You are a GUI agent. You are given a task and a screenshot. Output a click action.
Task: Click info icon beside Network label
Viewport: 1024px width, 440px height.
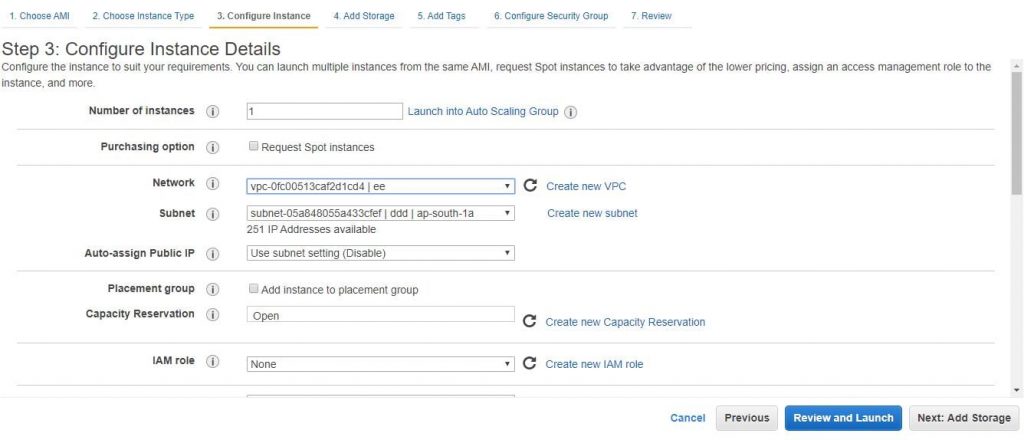pyautogui.click(x=212, y=183)
